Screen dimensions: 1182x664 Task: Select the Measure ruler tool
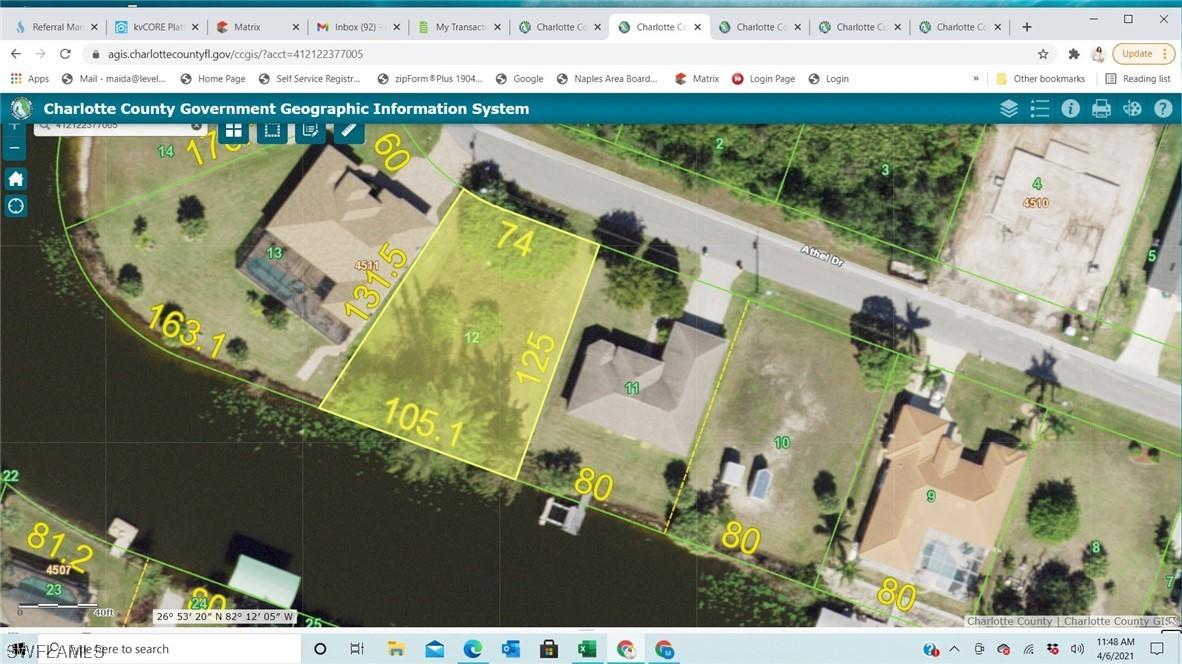[348, 129]
